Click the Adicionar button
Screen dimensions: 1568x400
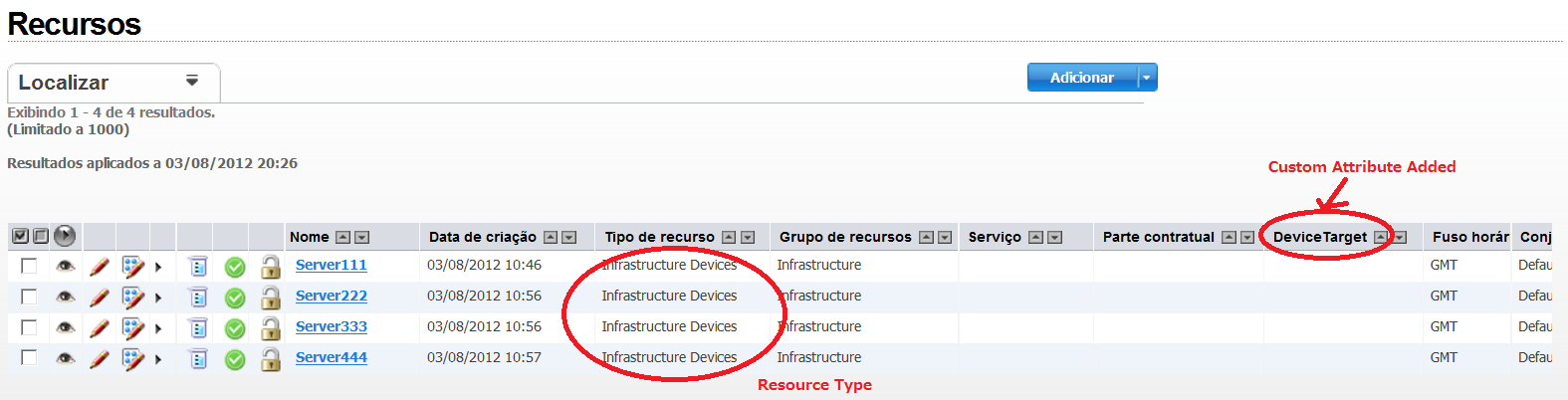(x=1081, y=78)
